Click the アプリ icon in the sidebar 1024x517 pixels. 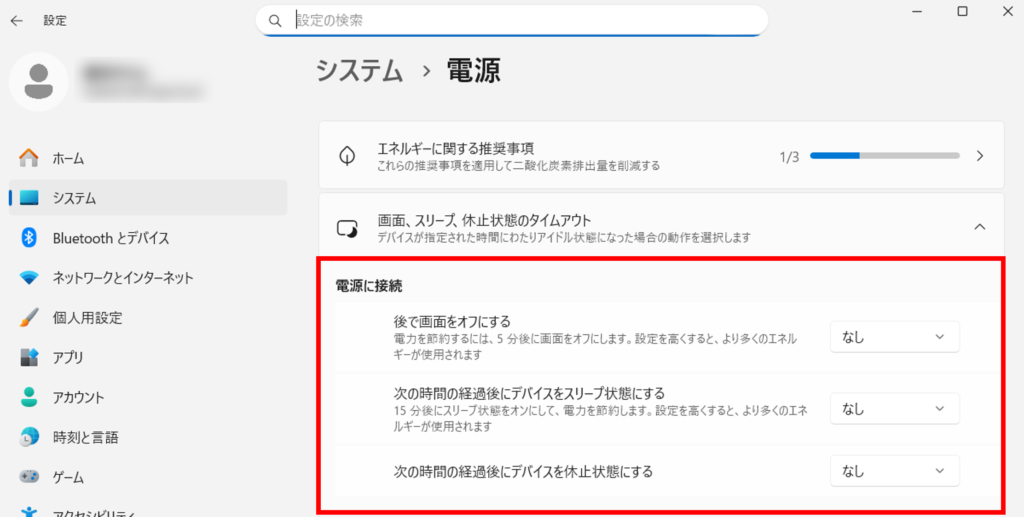pos(29,357)
